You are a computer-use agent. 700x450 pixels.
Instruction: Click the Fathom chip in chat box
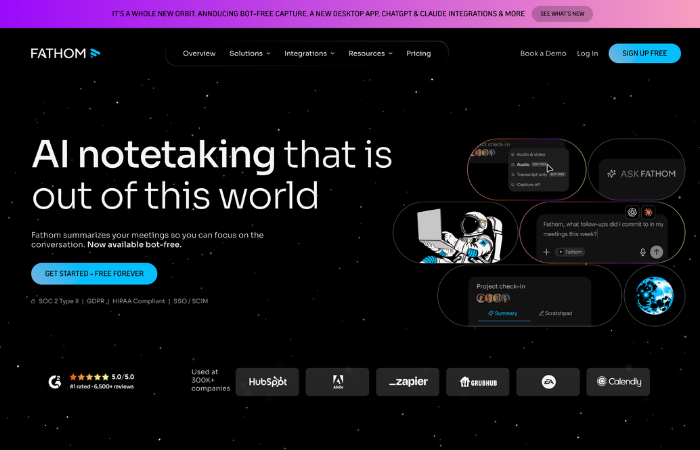tap(570, 252)
